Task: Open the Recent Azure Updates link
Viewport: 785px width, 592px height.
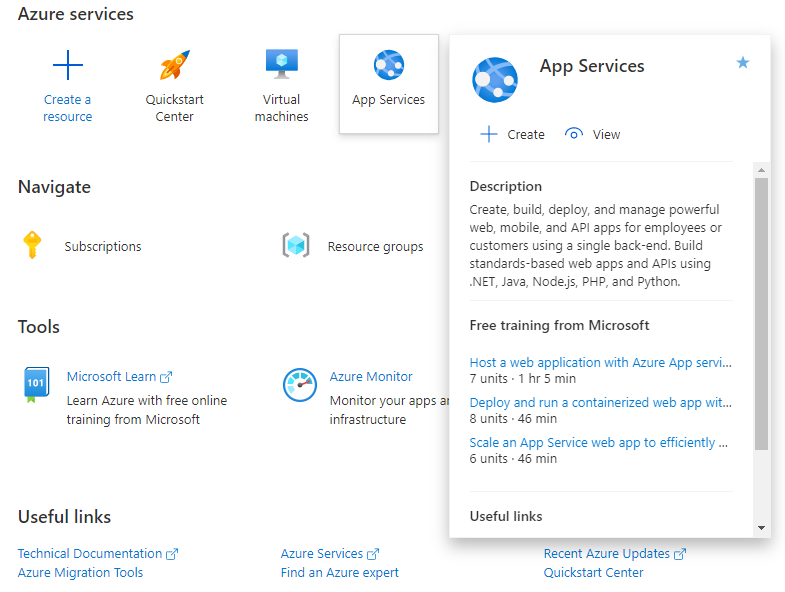Action: pos(606,554)
